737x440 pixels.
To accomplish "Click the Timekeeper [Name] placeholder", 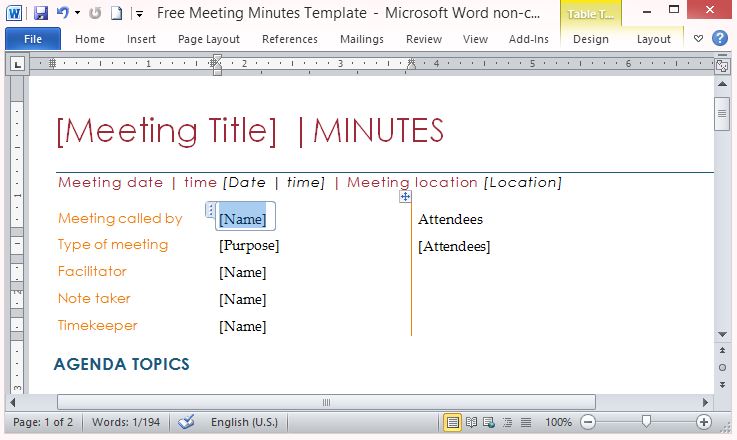I will coord(243,326).
